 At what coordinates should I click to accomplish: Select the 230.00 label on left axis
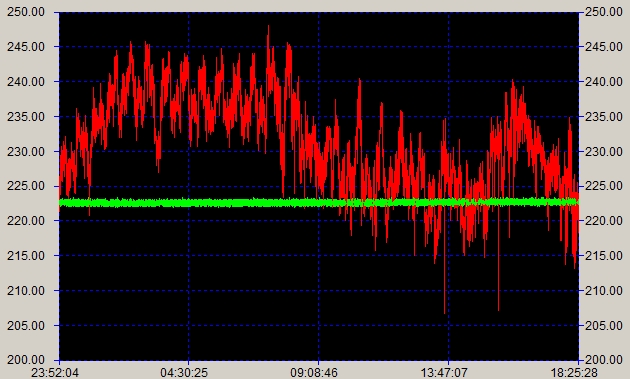pos(26,152)
